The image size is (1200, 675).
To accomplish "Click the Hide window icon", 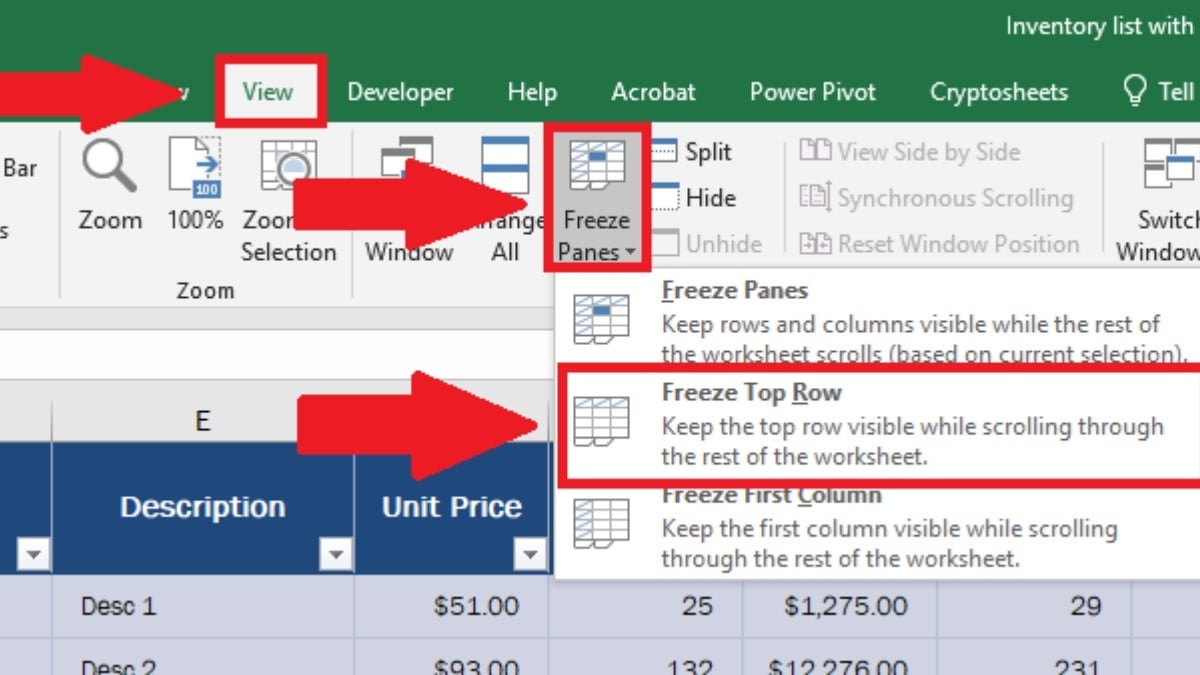I will point(666,198).
